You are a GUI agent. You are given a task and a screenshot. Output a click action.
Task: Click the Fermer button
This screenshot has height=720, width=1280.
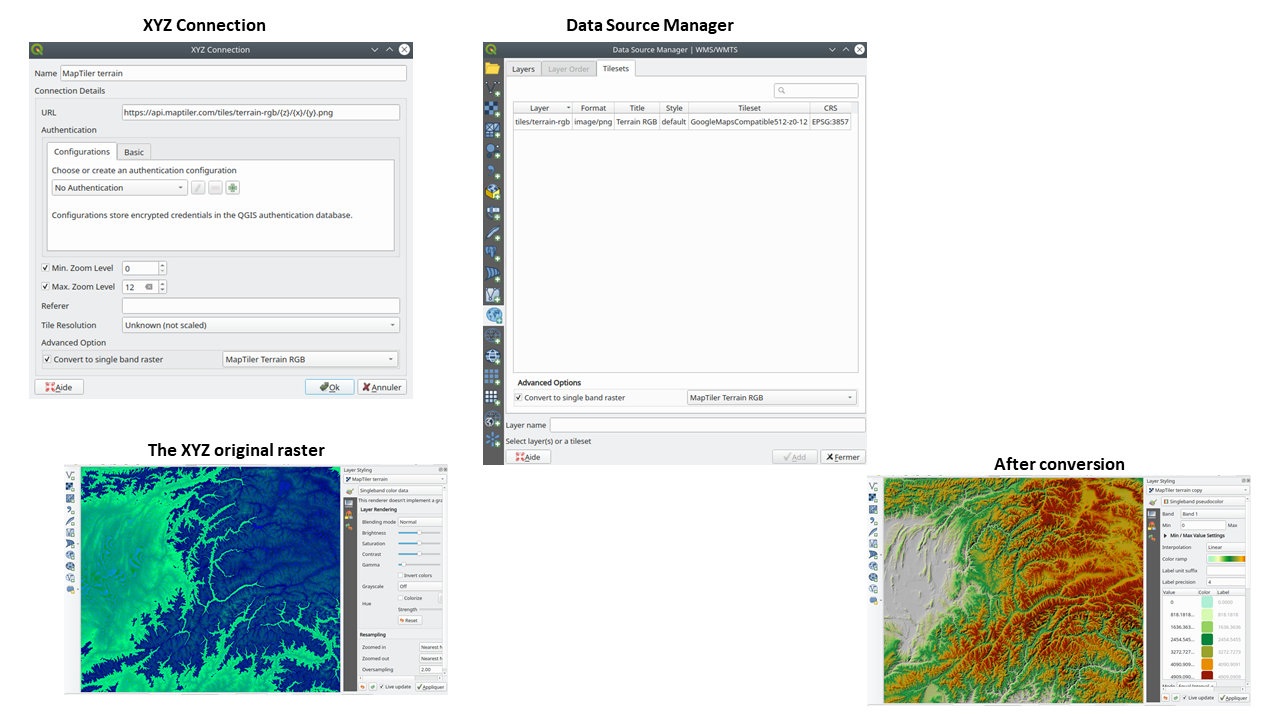tap(842, 457)
